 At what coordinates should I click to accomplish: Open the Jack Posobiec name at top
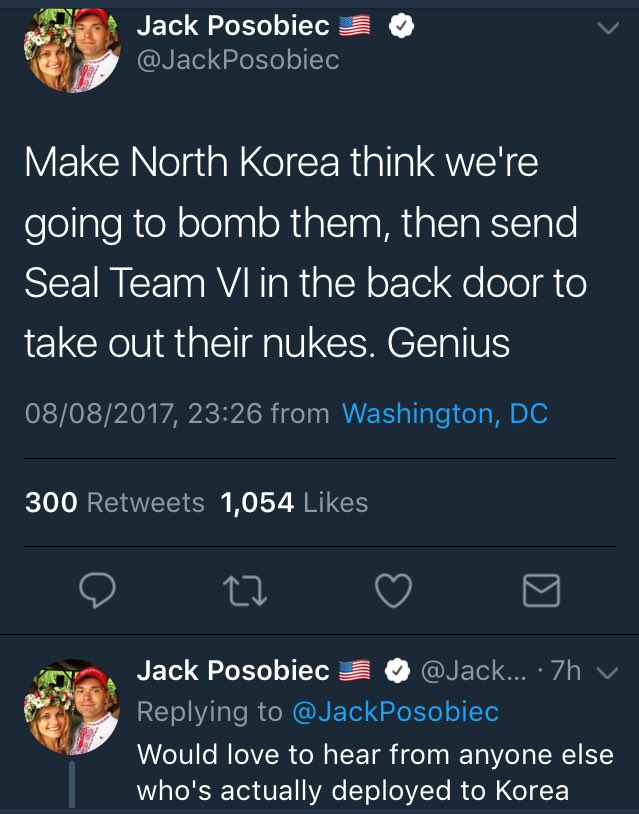pos(233,25)
